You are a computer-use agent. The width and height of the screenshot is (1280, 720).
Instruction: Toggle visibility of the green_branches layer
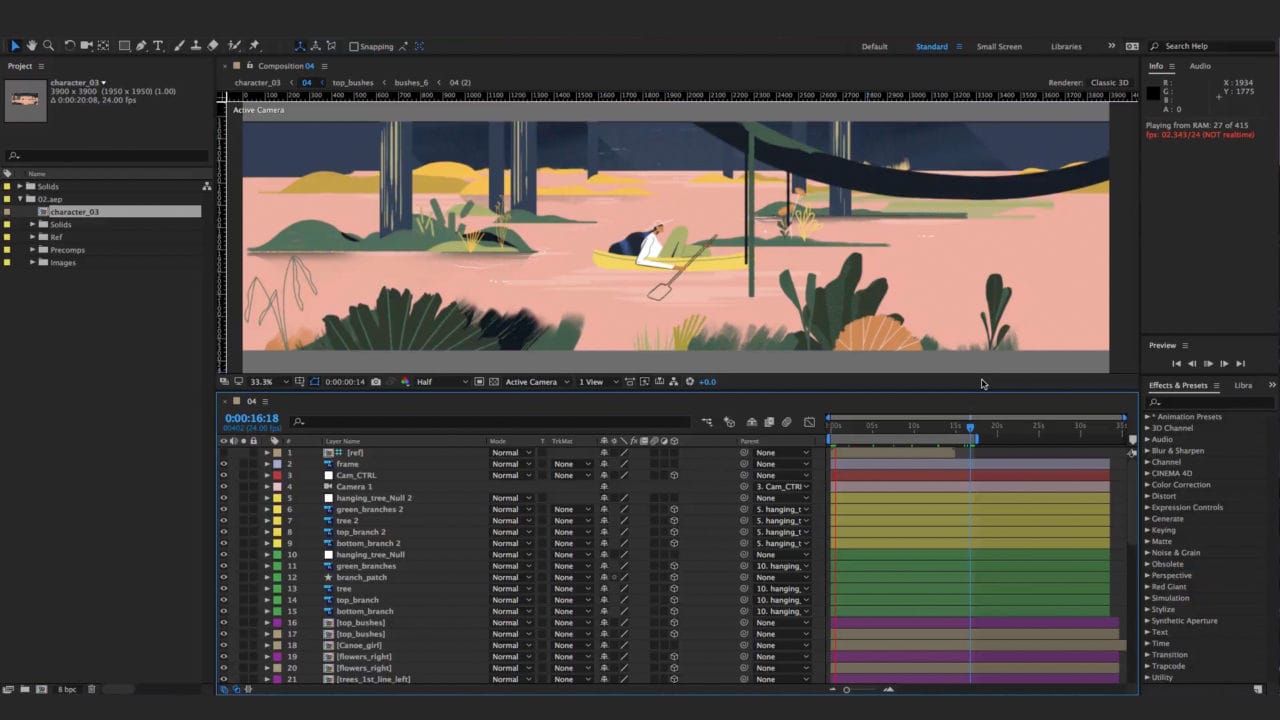click(223, 565)
